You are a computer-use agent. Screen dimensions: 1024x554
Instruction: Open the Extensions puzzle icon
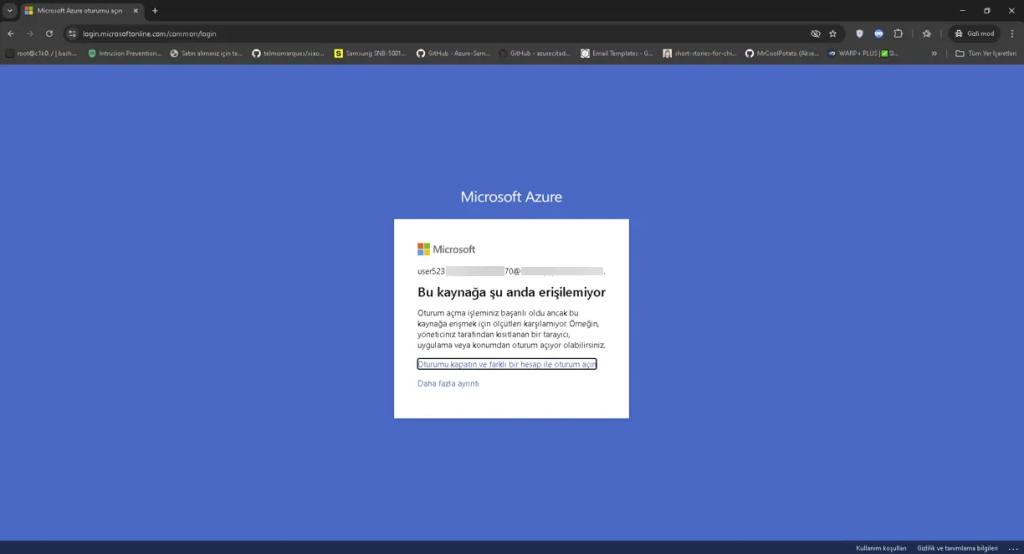pos(898,33)
